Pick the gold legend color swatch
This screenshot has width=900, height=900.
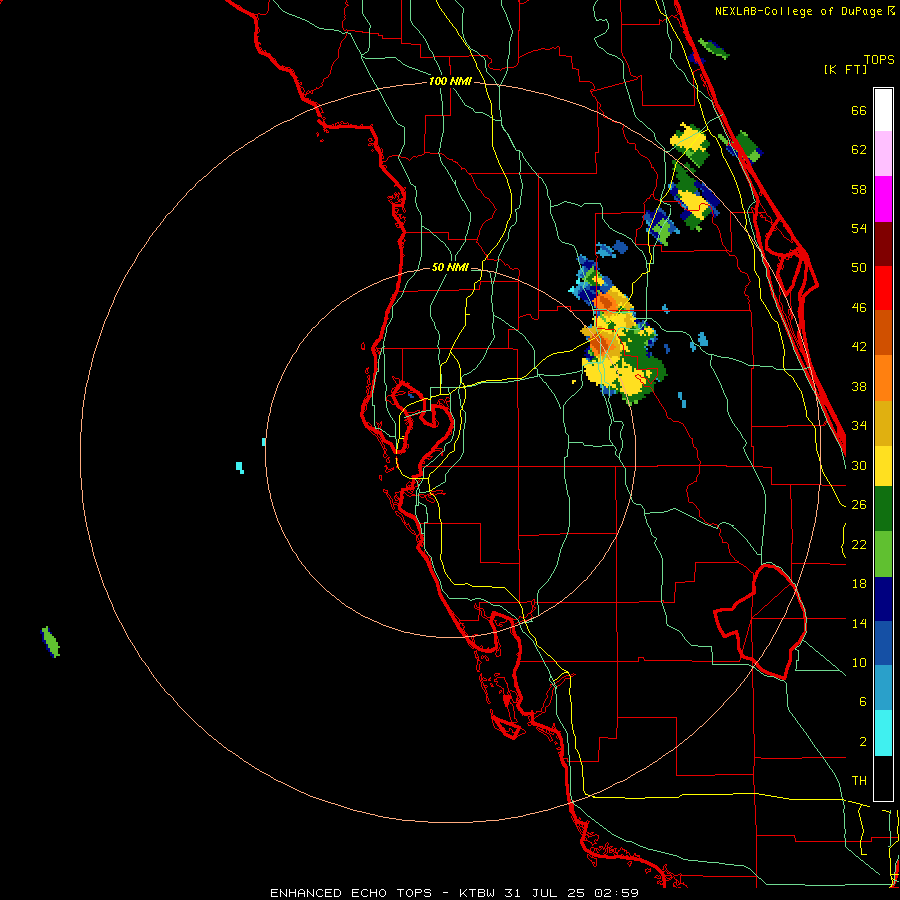883,423
